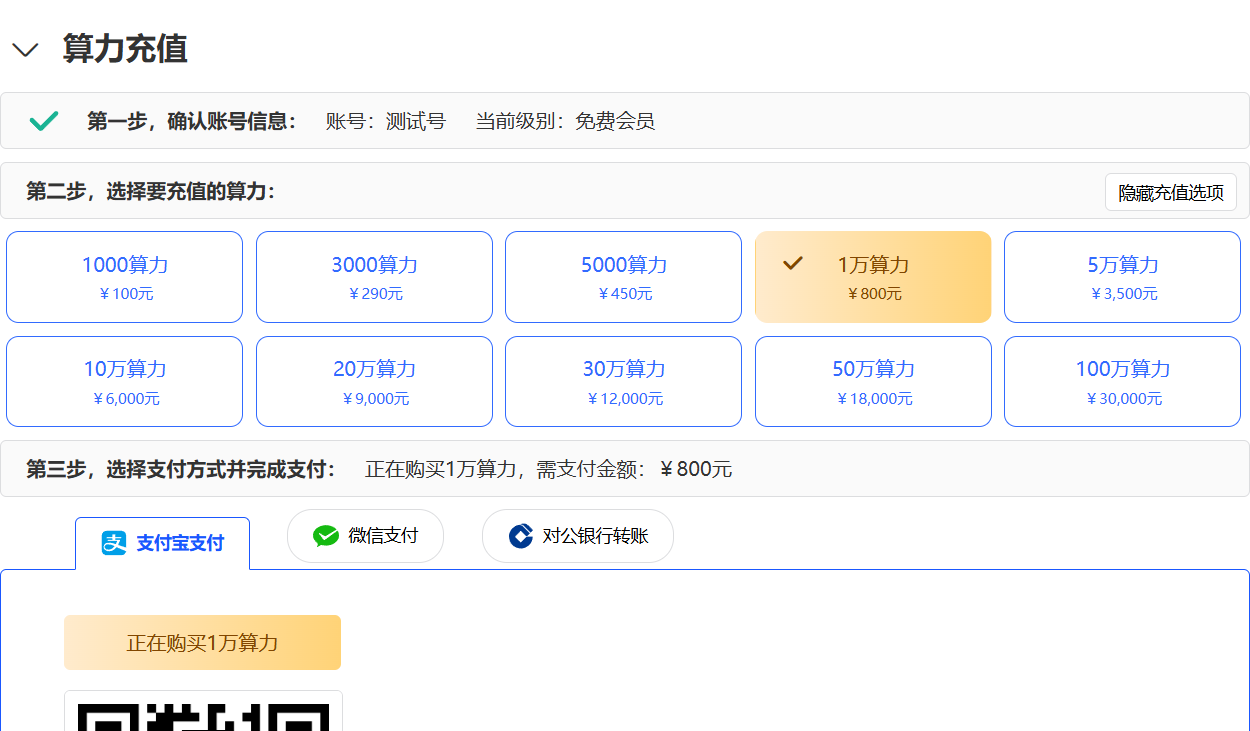1250x731 pixels.
Task: Select the 100万算力 ¥30,000元 package
Action: [x=1122, y=381]
